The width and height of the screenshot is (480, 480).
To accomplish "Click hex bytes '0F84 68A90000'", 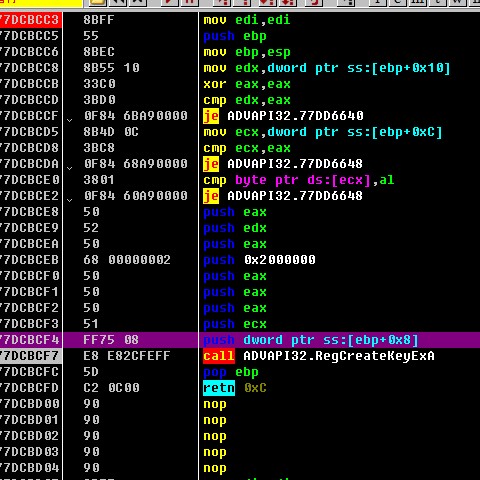I will click(x=135, y=164).
